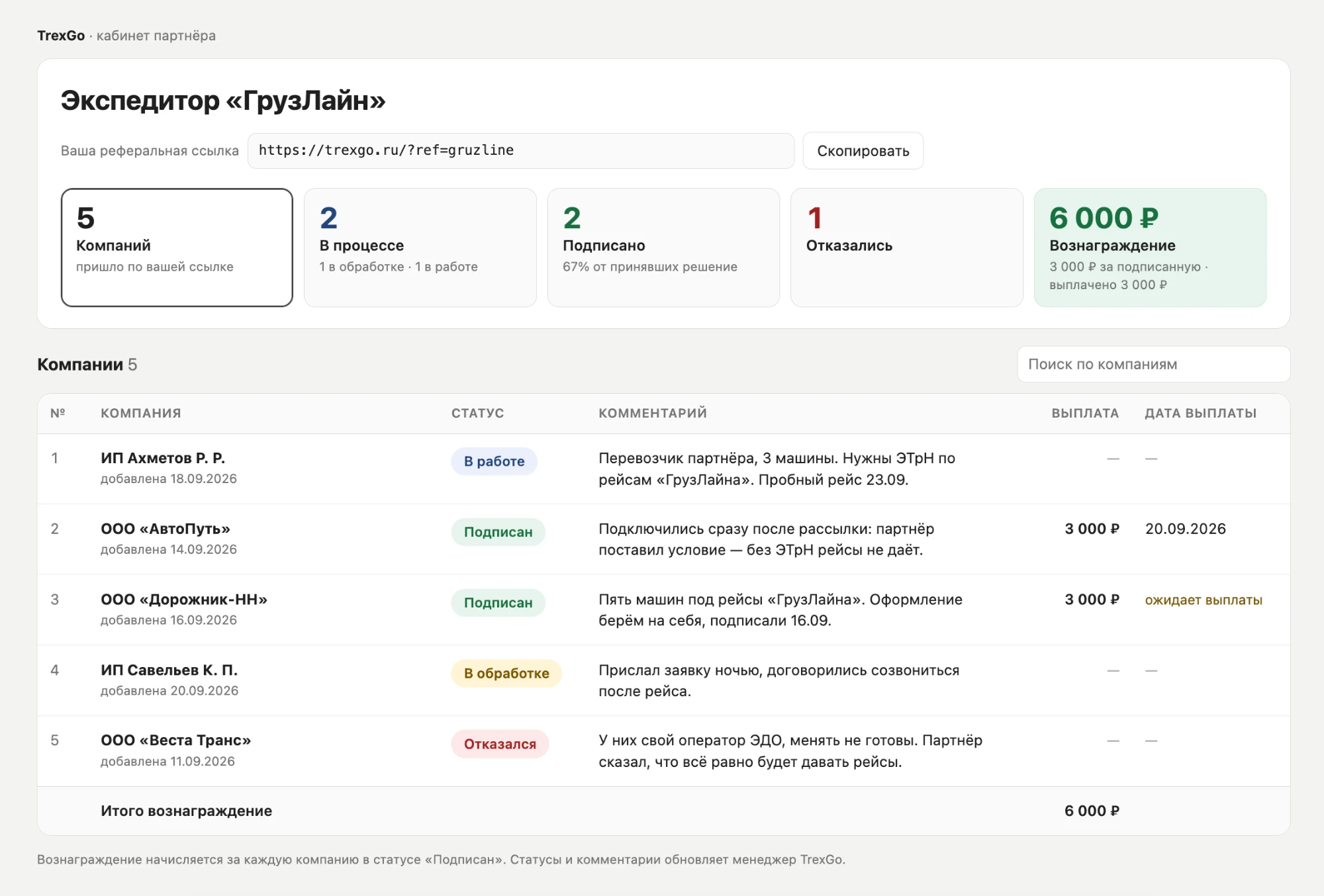Screen dimensions: 1324x896
Task: Click Дорожник-НН's 3 000 ₽ payout
Action: coord(1092,600)
